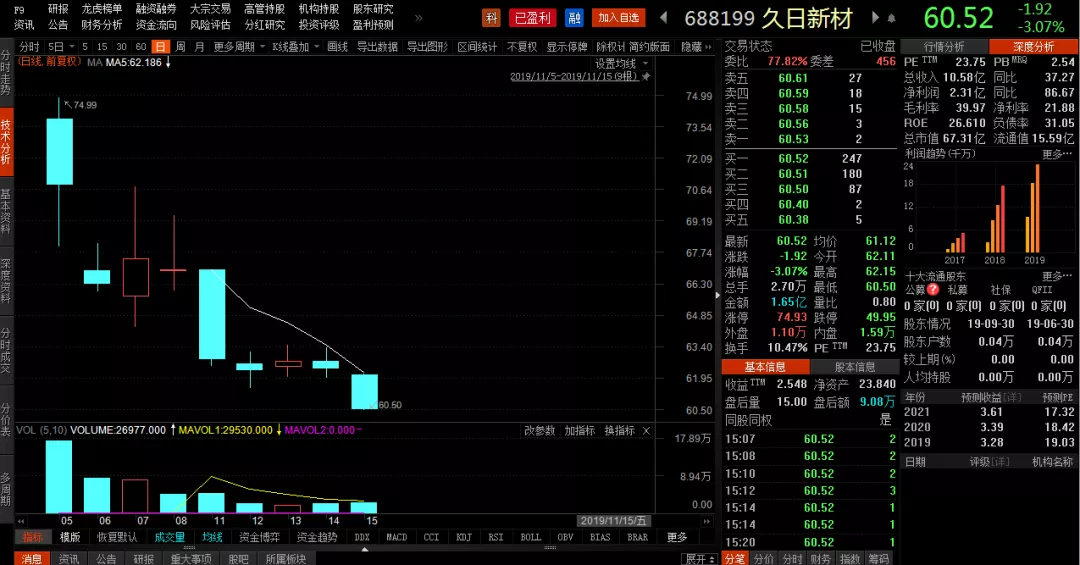Open the 更多周期 dropdown
This screenshot has width=1080, height=565.
pyautogui.click(x=239, y=47)
